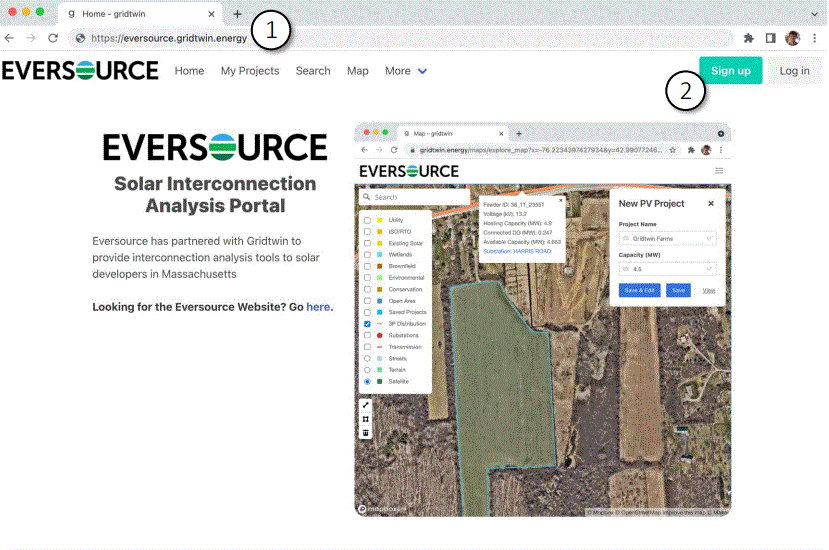Open a new tab next to Home - gridtwin

click(237, 14)
